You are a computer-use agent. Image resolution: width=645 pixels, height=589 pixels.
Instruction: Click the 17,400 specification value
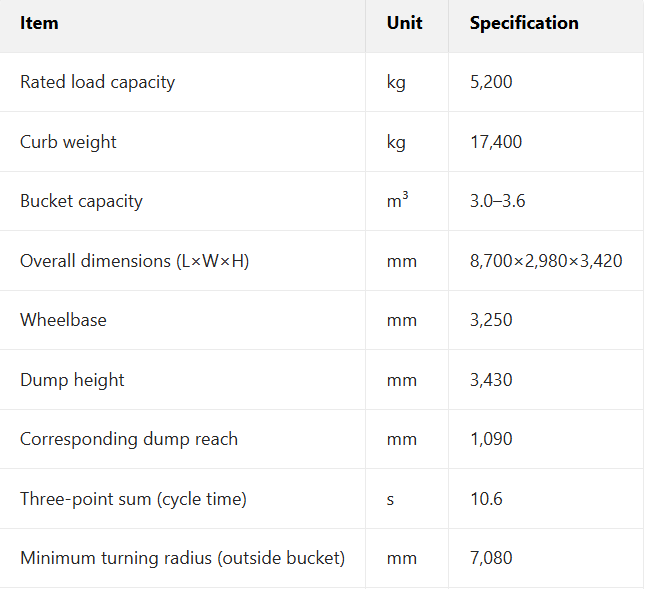[x=496, y=142]
